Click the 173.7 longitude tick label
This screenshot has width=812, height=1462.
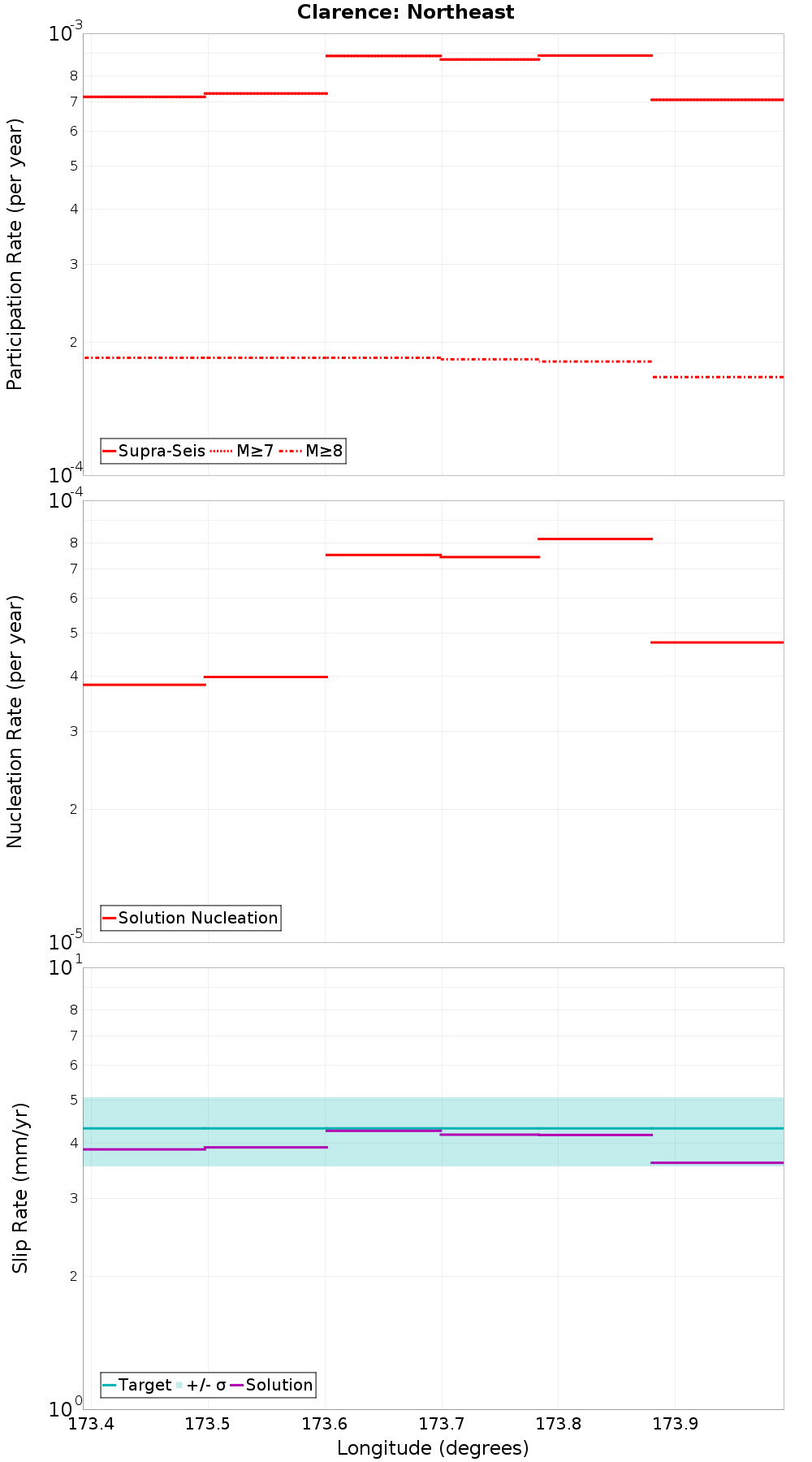coord(442,1424)
